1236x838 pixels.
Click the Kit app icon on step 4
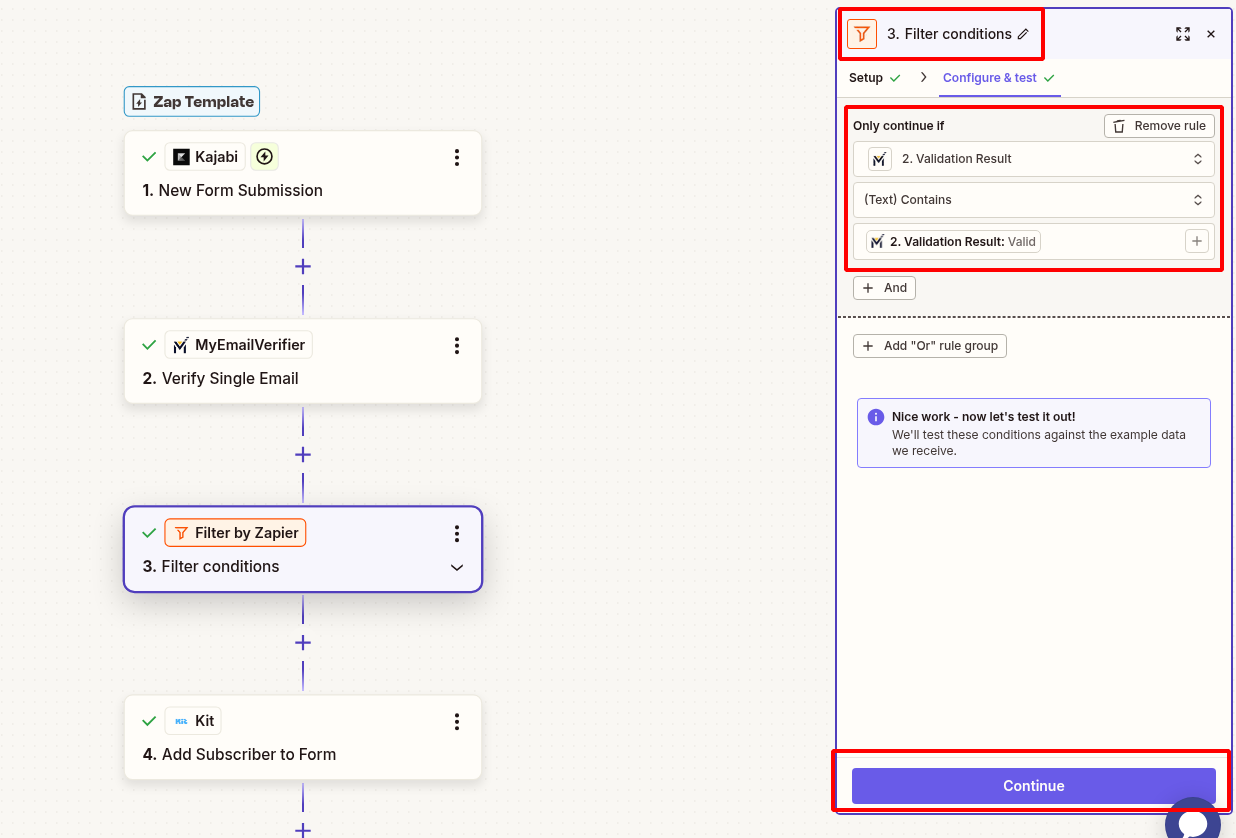click(x=179, y=720)
